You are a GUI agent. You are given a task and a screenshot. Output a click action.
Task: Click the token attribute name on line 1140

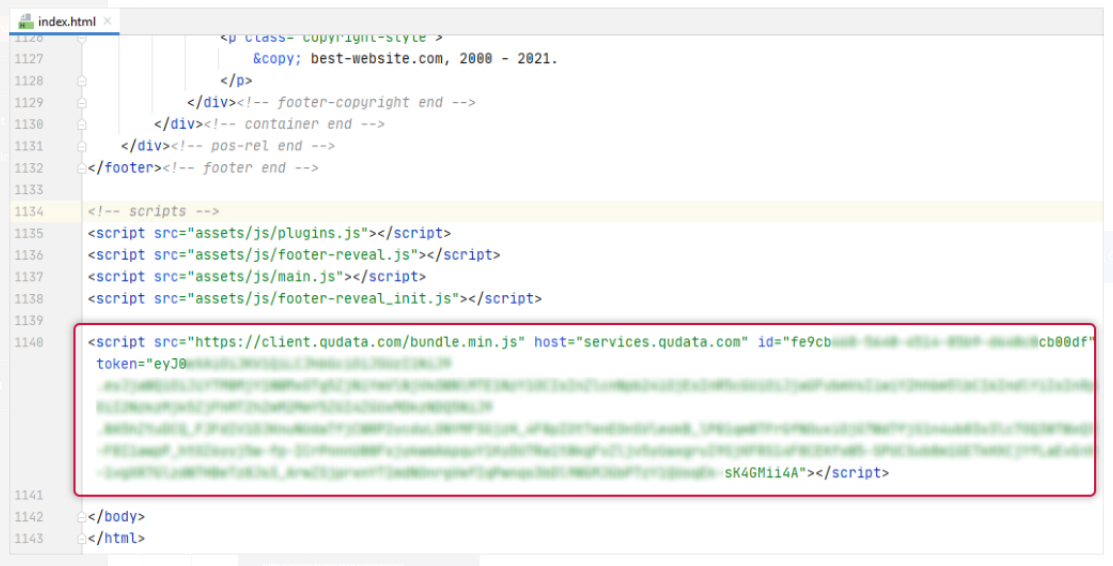coord(116,364)
